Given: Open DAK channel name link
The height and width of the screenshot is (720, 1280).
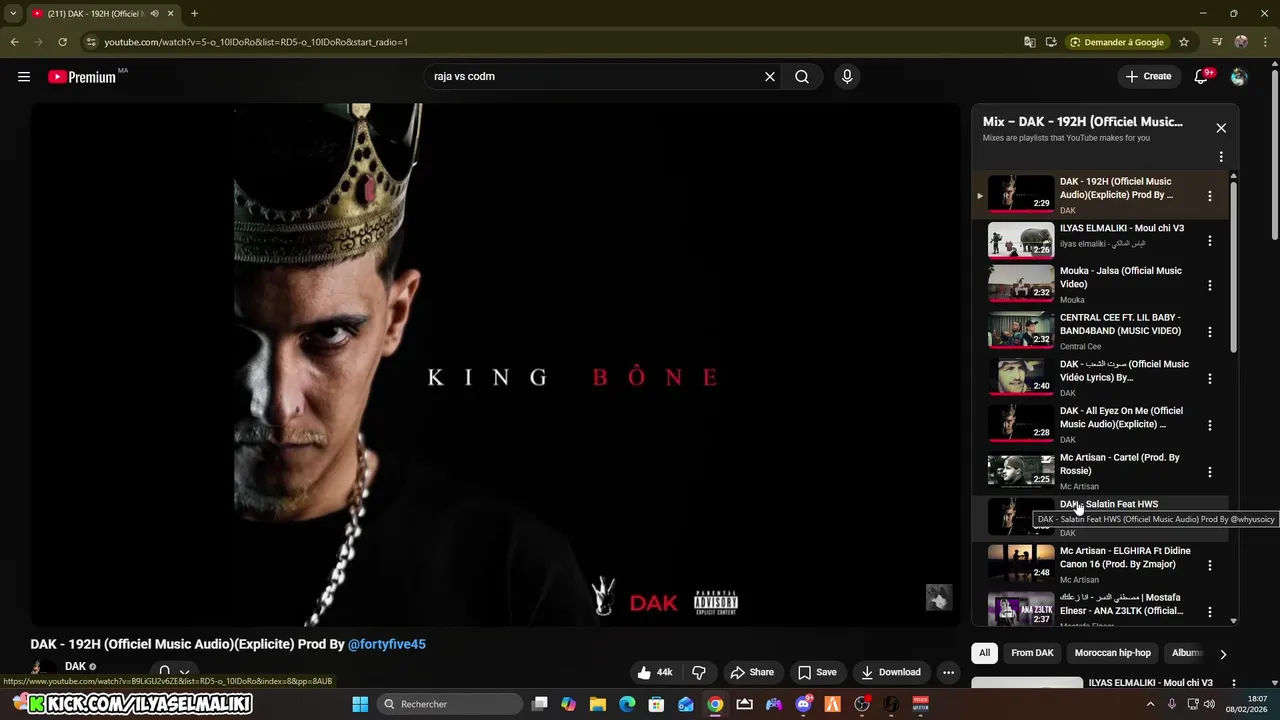Looking at the screenshot, I should [75, 666].
